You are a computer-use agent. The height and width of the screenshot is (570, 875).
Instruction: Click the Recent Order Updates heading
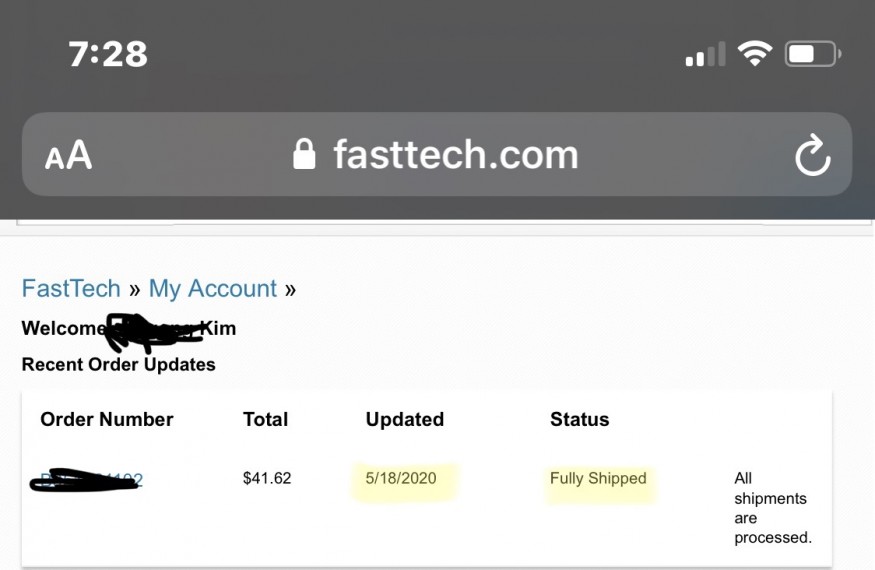118,365
